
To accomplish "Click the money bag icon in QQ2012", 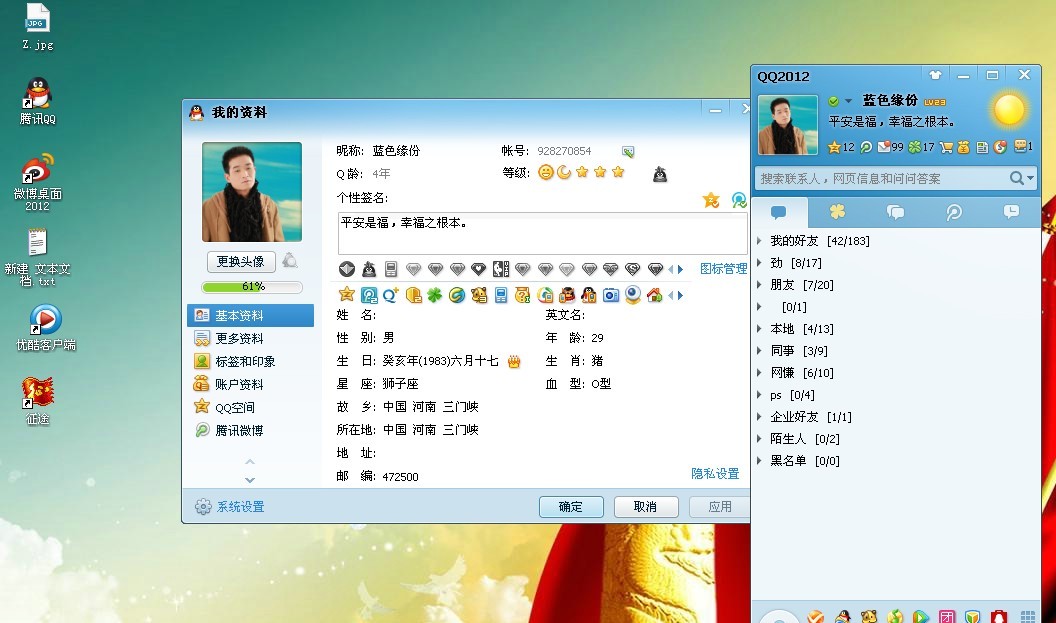I will pyautogui.click(x=964, y=147).
